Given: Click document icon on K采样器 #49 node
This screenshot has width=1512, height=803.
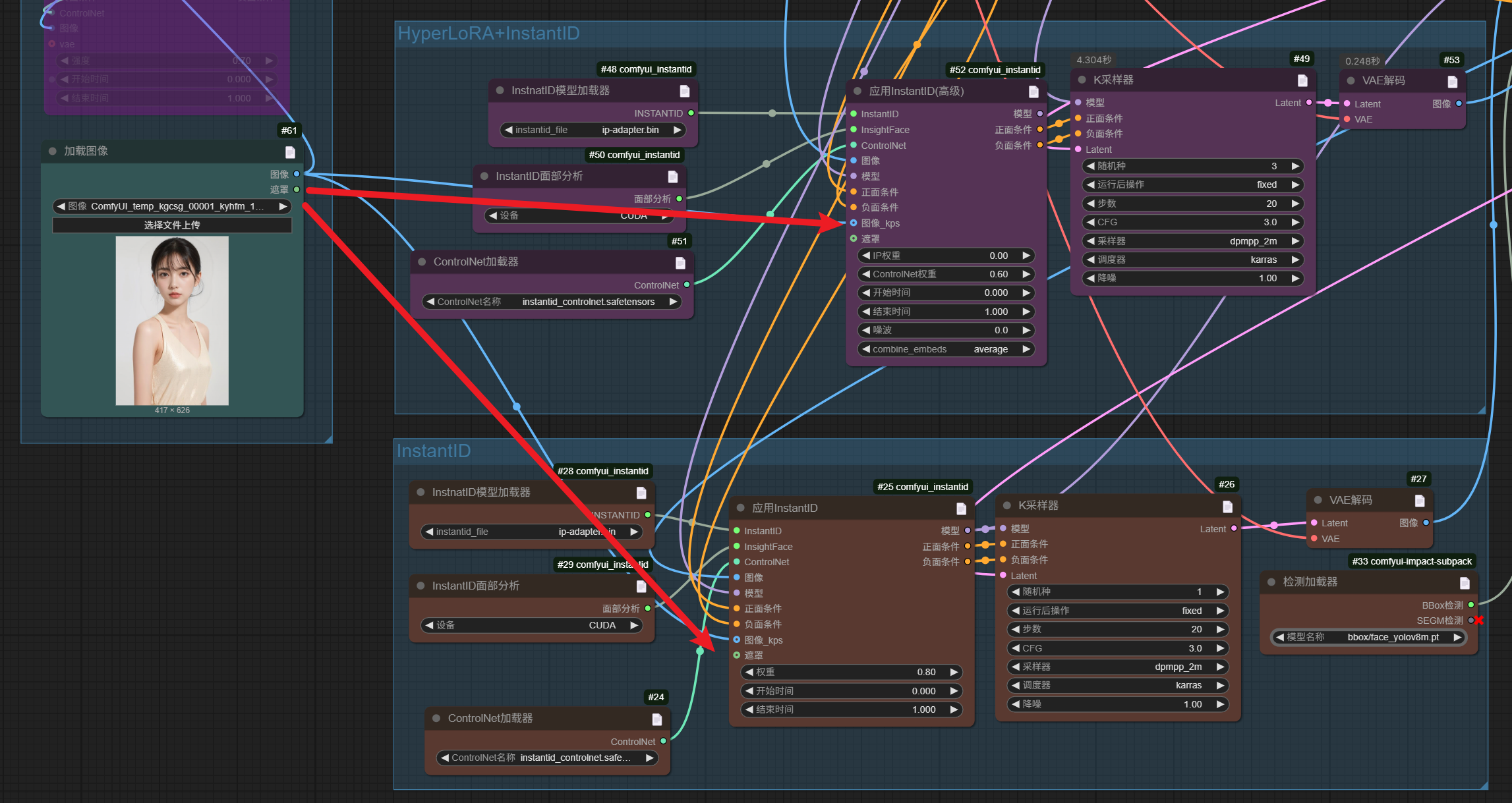Looking at the screenshot, I should coord(1302,80).
